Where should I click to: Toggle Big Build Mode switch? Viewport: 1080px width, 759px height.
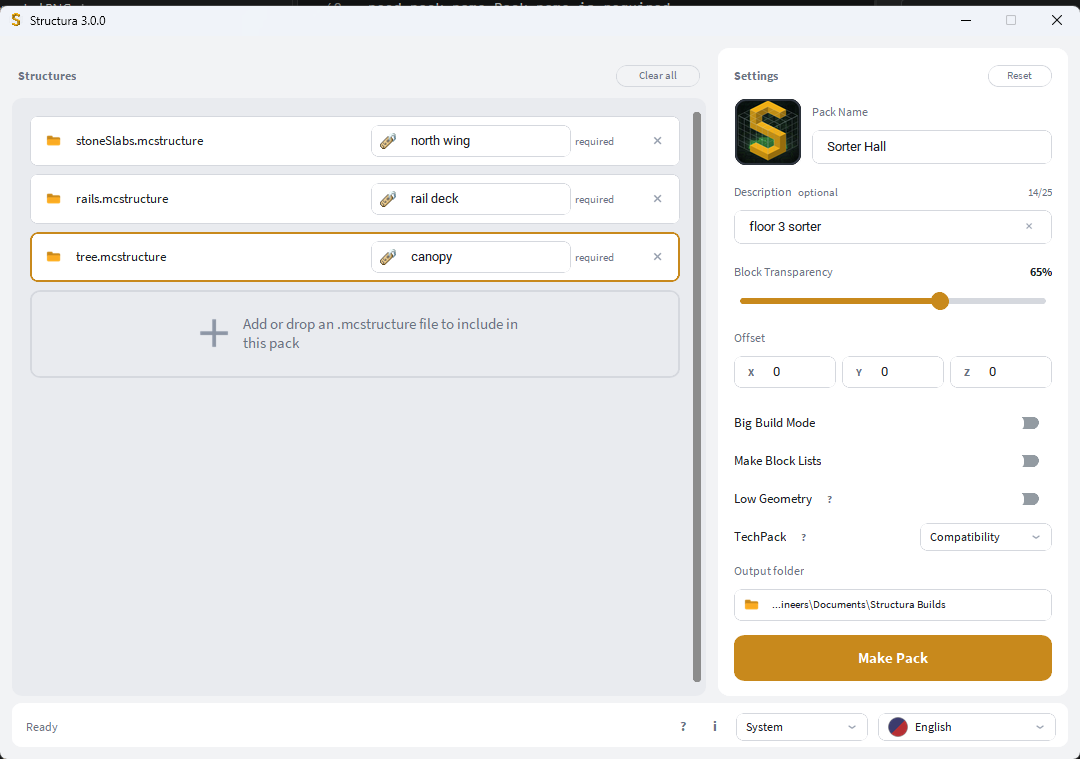click(1030, 423)
